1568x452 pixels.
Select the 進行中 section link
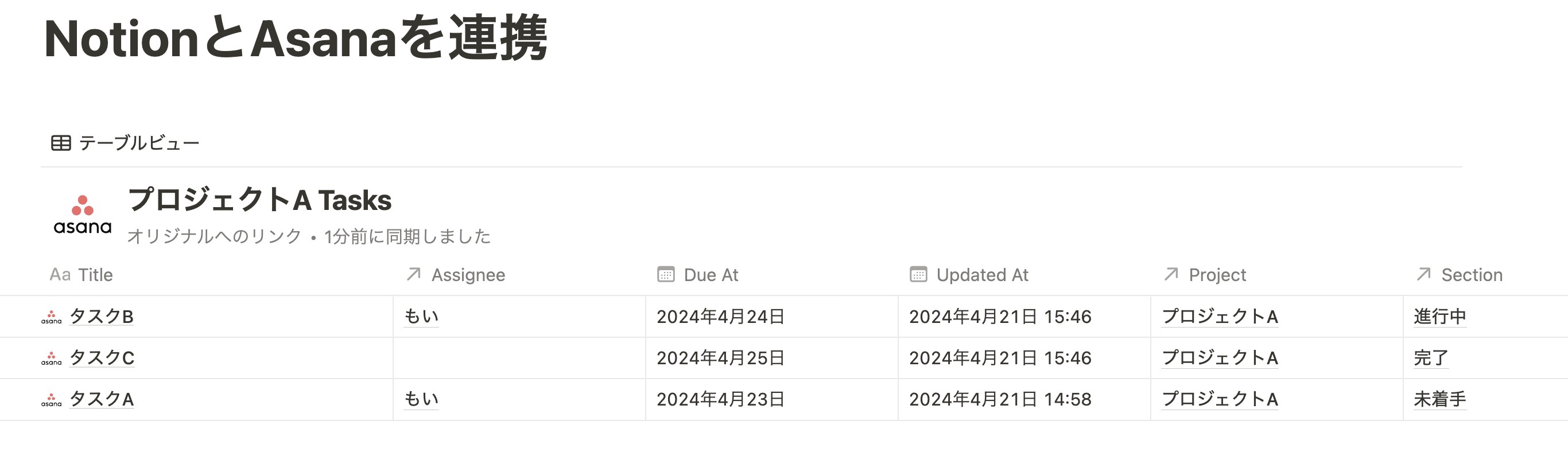[x=1439, y=316]
